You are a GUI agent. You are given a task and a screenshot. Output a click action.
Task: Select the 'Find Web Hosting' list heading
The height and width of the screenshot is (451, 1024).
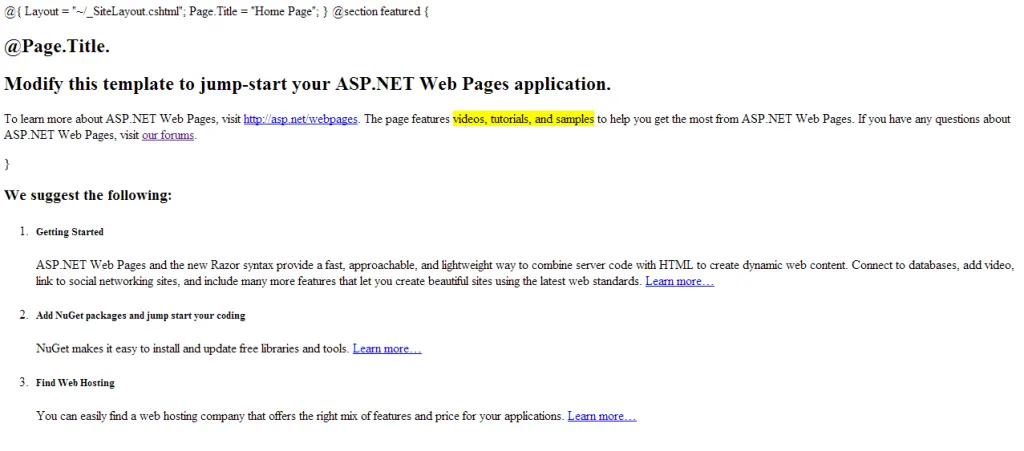tap(75, 382)
